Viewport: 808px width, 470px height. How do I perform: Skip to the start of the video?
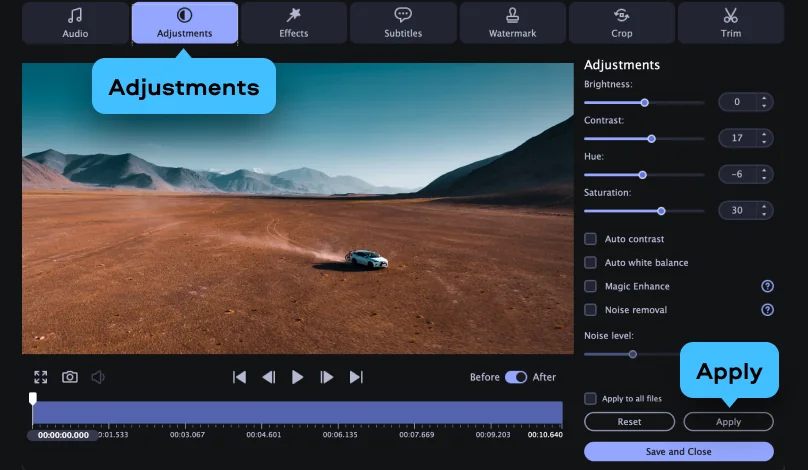tap(239, 377)
